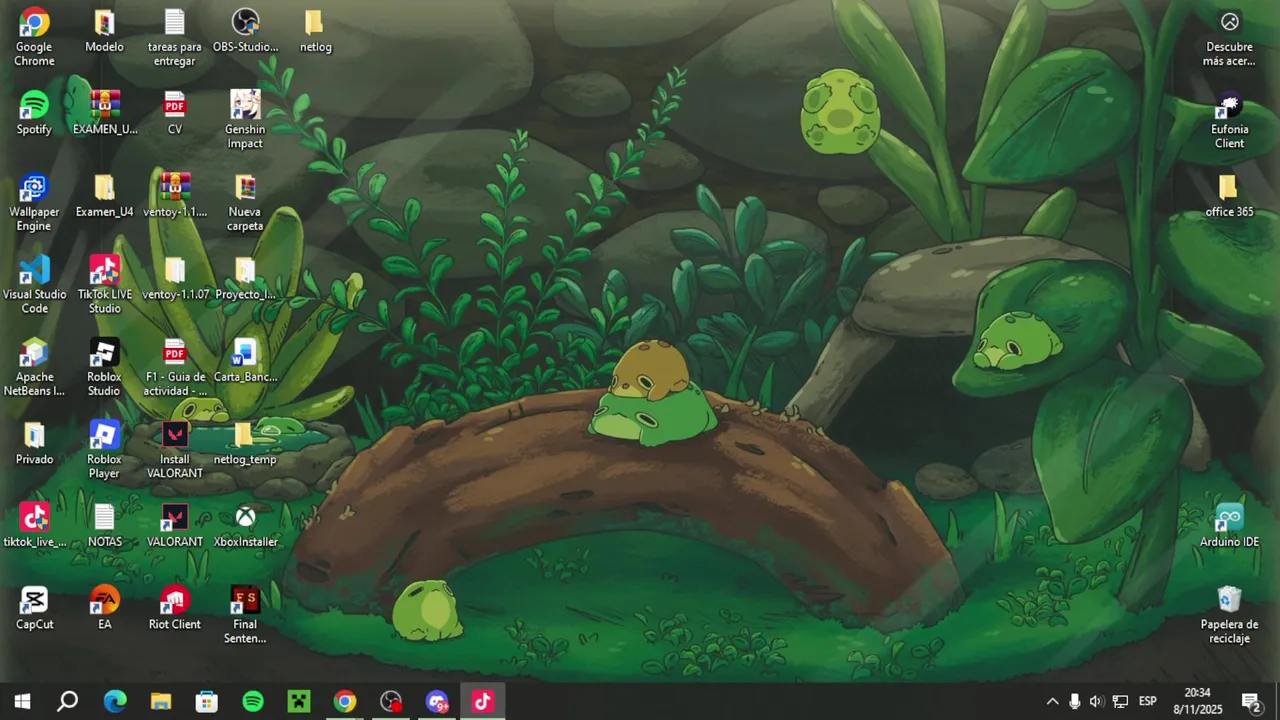This screenshot has height=720, width=1280.
Task: Select the NOTAS text file
Action: 104,525
